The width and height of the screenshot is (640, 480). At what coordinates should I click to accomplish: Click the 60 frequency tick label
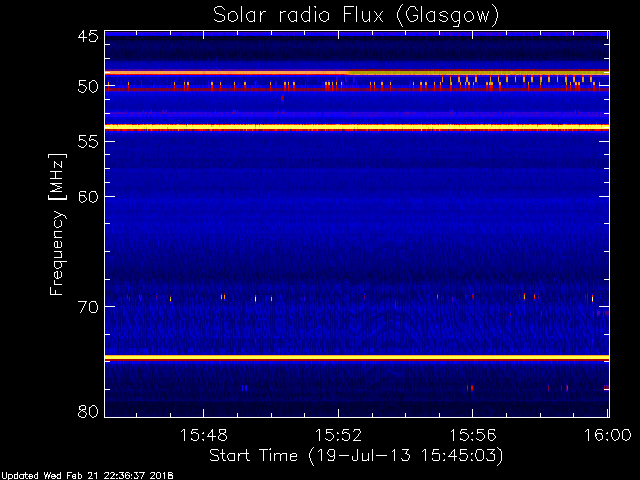88,196
